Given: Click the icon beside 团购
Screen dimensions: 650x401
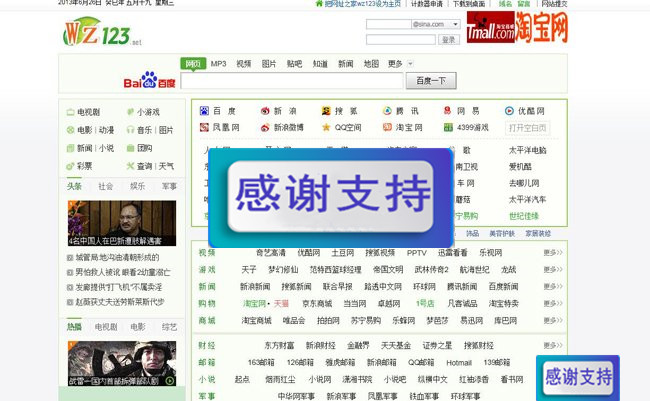Looking at the screenshot, I should 130,148.
